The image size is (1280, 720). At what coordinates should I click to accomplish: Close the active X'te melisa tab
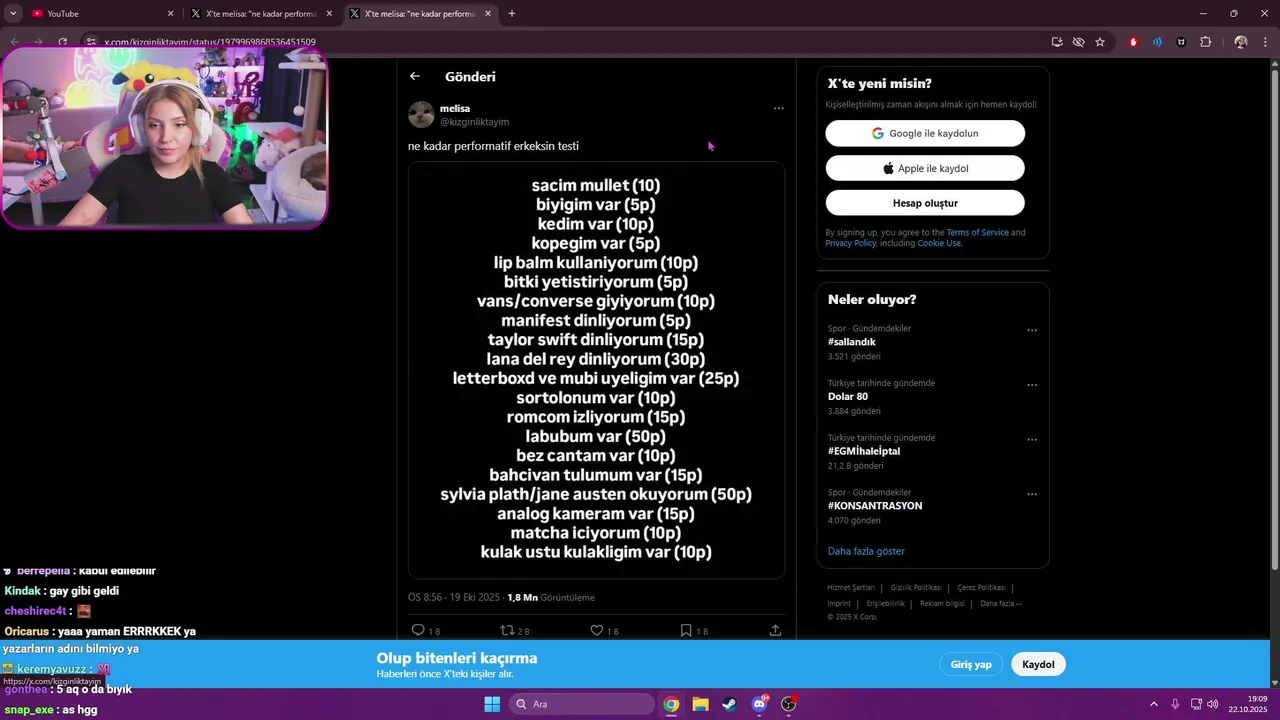click(488, 14)
